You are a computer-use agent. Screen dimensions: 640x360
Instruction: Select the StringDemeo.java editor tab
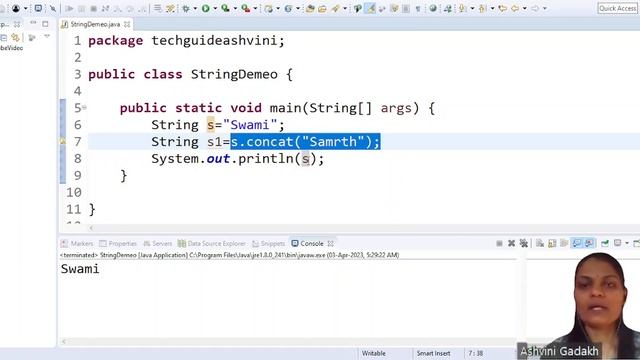[95, 24]
